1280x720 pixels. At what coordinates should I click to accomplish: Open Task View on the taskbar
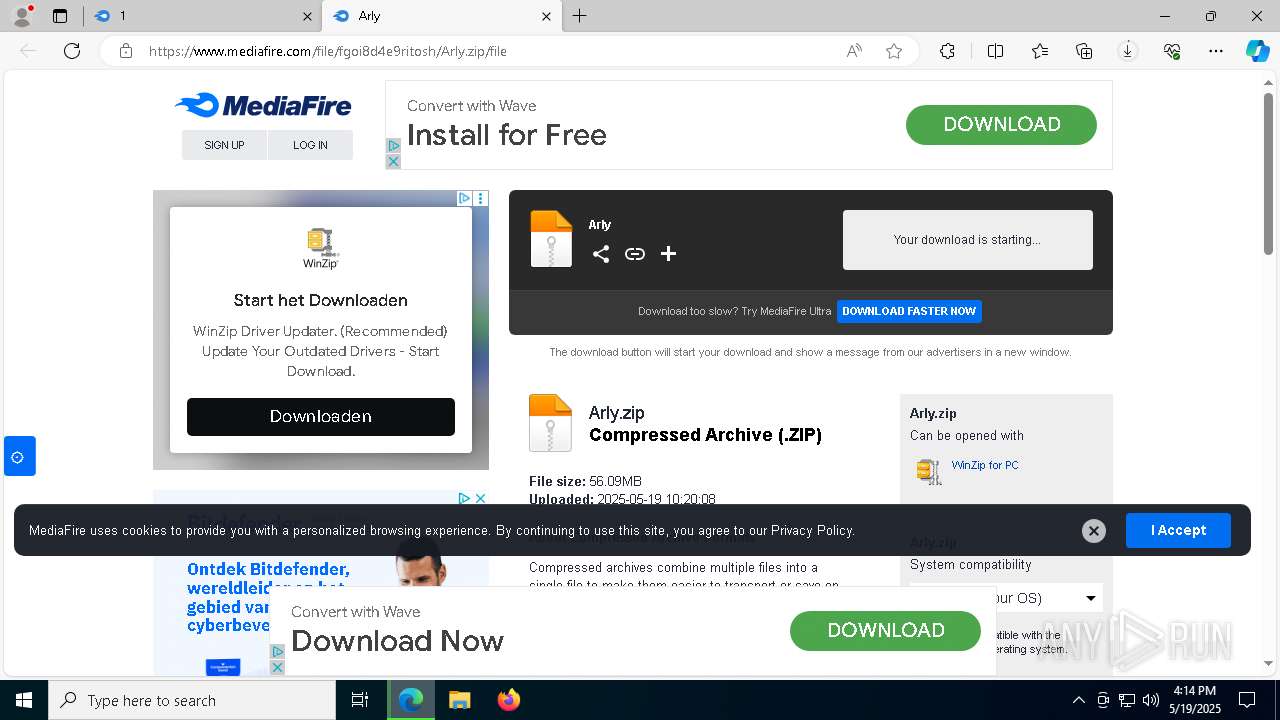tap(360, 700)
